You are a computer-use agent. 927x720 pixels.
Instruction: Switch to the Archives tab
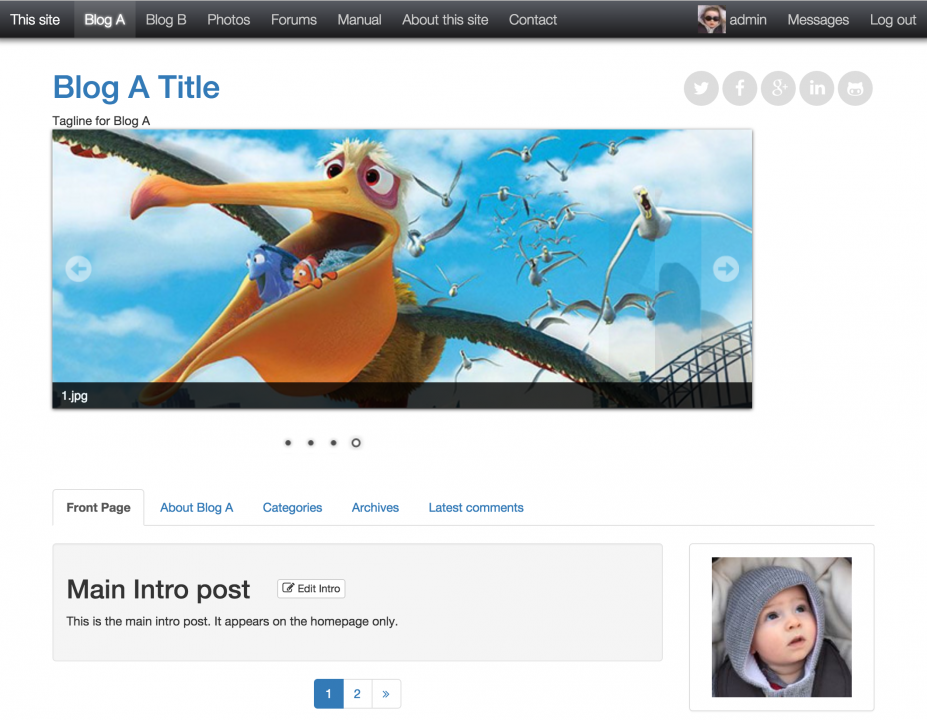coord(375,508)
